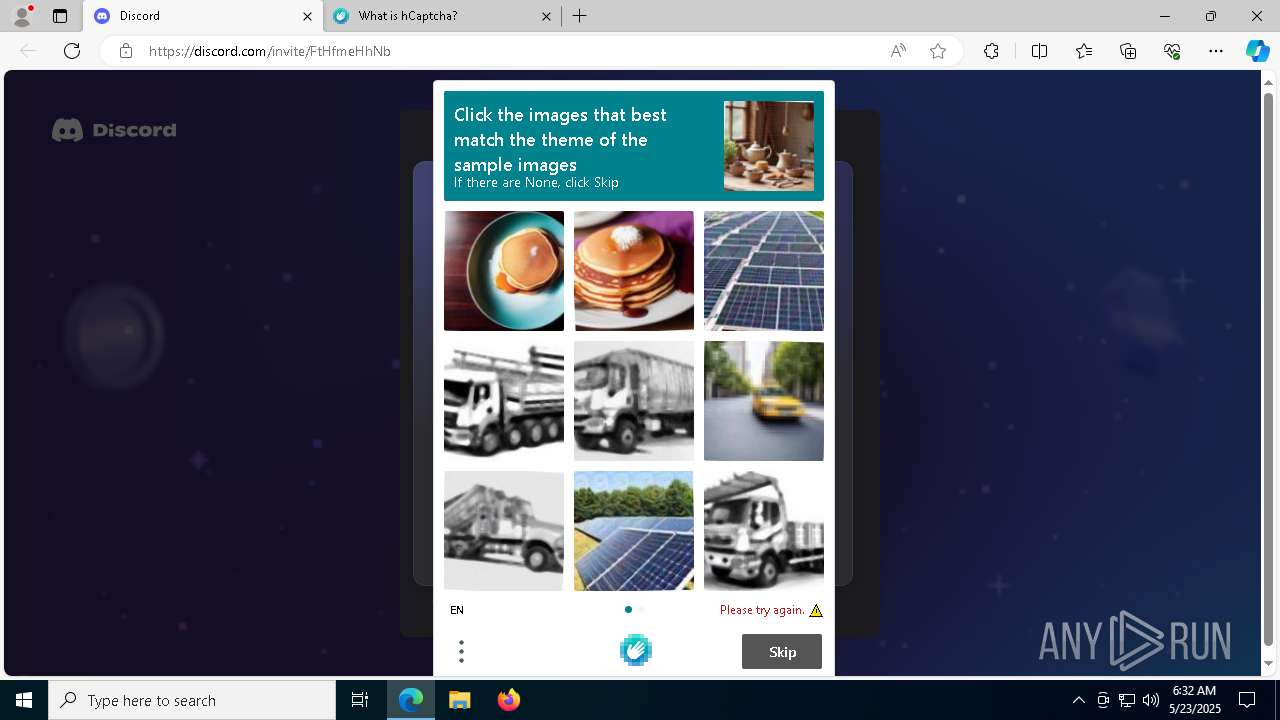Open browser Extensions puzzle icon
This screenshot has height=720, width=1280.
coord(991,51)
